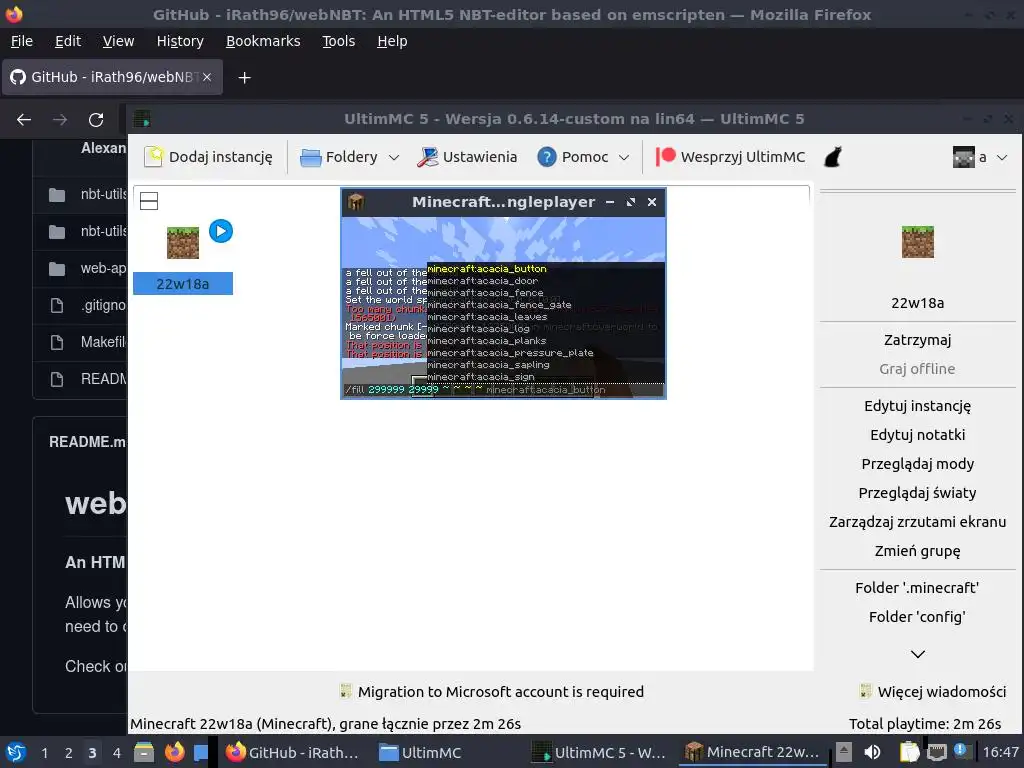Open the Foldery toolbar button
The width and height of the screenshot is (1024, 768).
[339, 157]
